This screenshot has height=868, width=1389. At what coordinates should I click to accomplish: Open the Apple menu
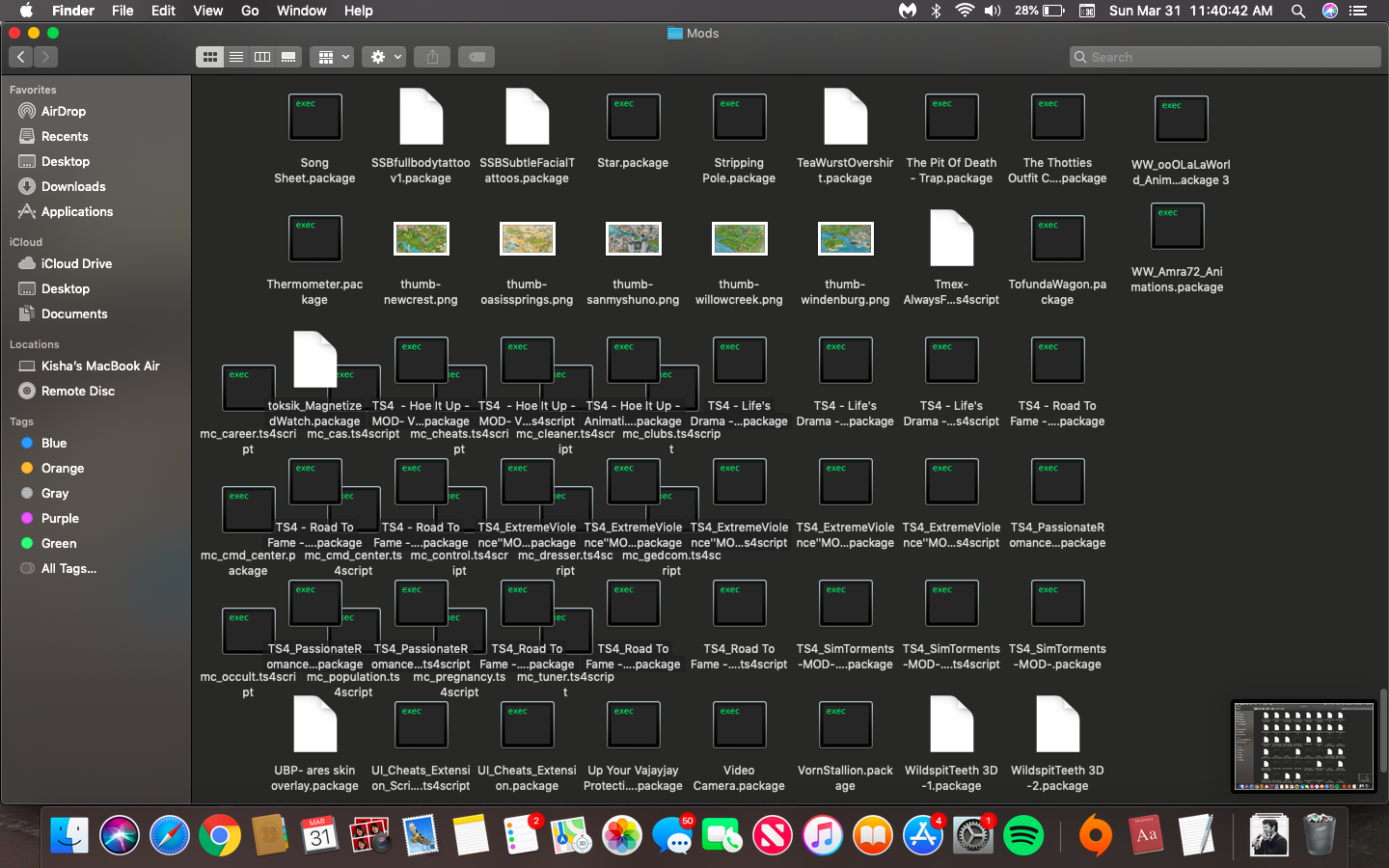pyautogui.click(x=26, y=11)
